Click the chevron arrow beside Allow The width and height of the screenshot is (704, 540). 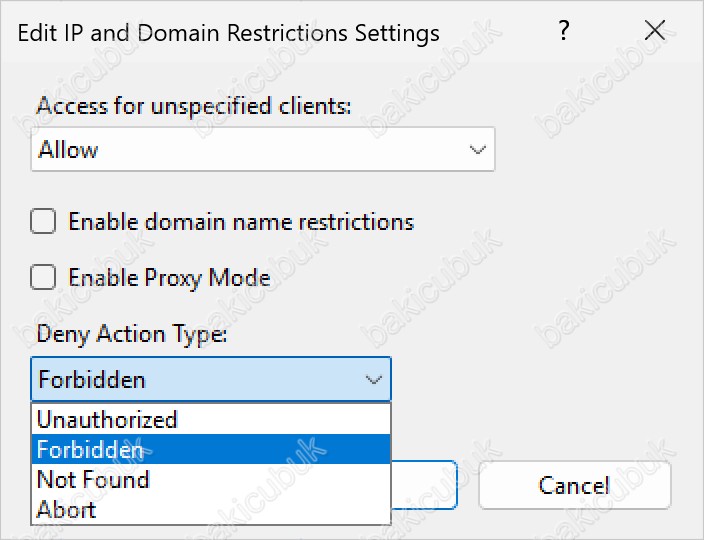coord(477,149)
